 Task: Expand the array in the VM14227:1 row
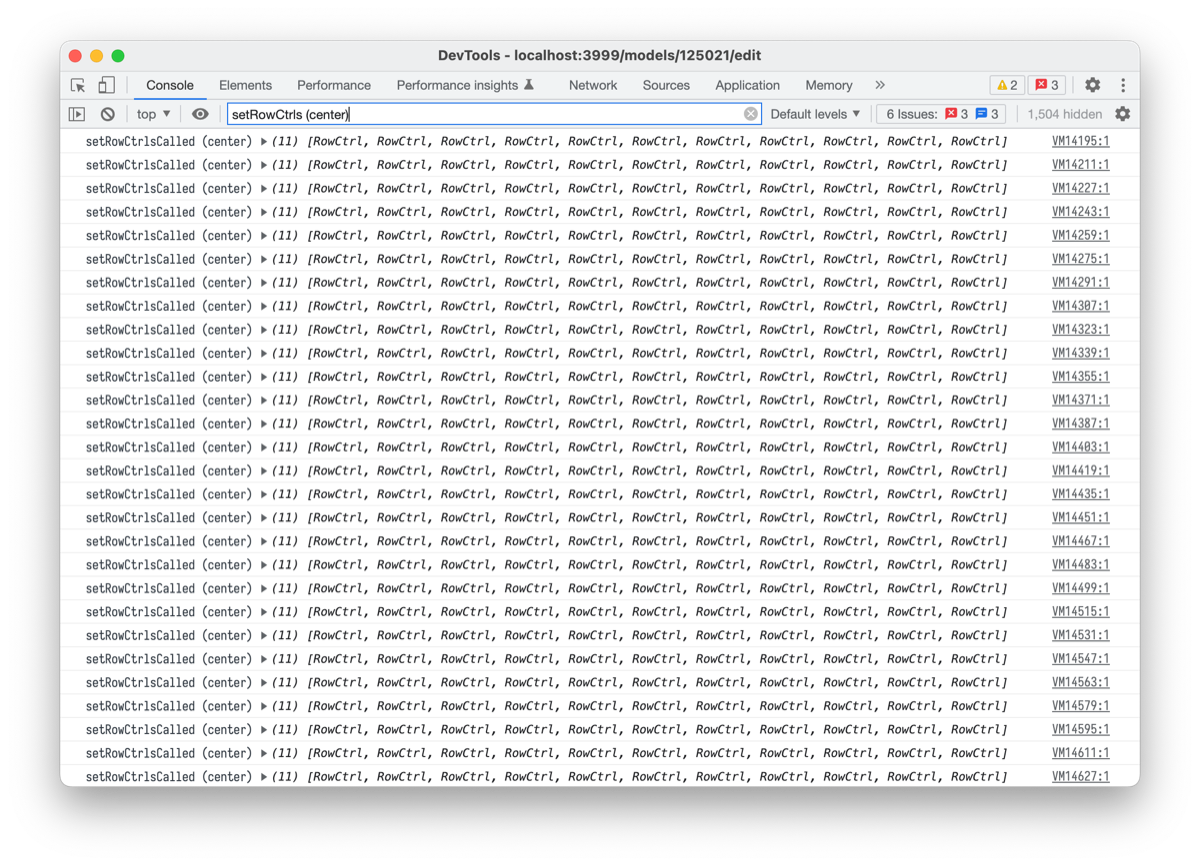pos(264,189)
